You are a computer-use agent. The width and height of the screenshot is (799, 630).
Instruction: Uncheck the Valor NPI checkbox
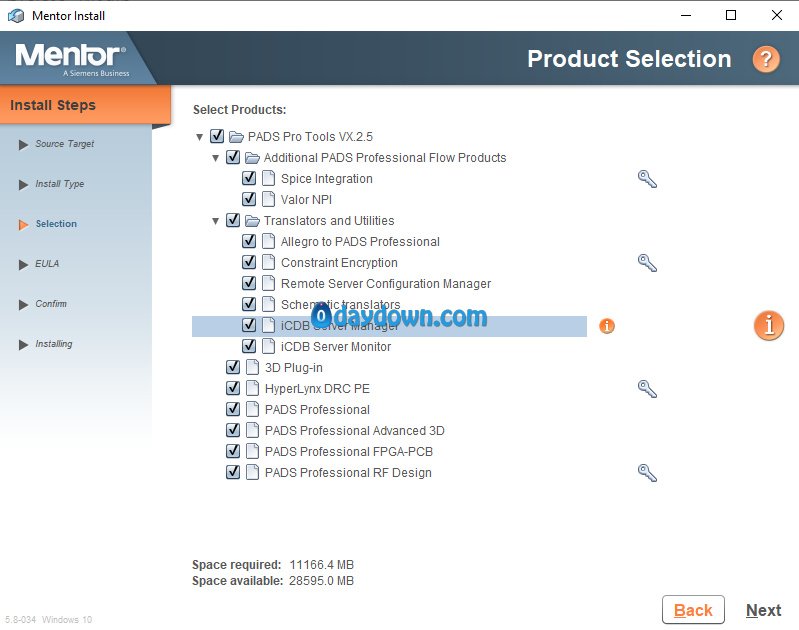click(249, 199)
